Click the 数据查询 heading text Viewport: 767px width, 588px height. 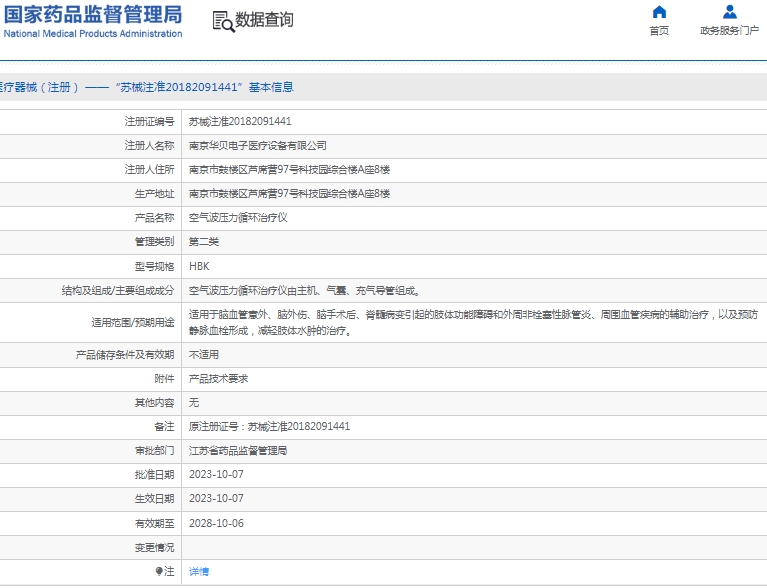pos(264,20)
